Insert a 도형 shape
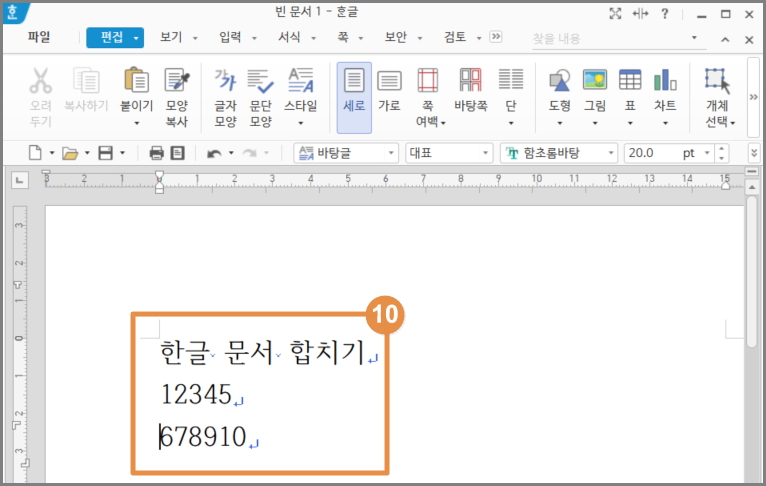 coord(560,89)
